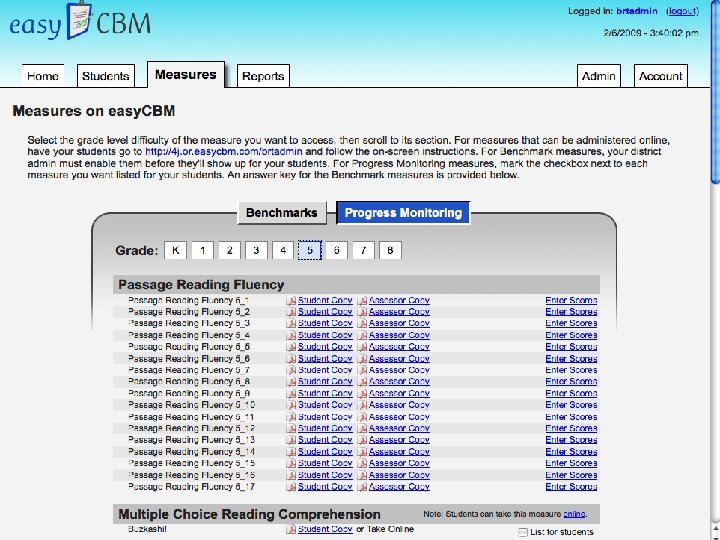Click PDF icon for Assessor Copy 5_13

(362, 440)
